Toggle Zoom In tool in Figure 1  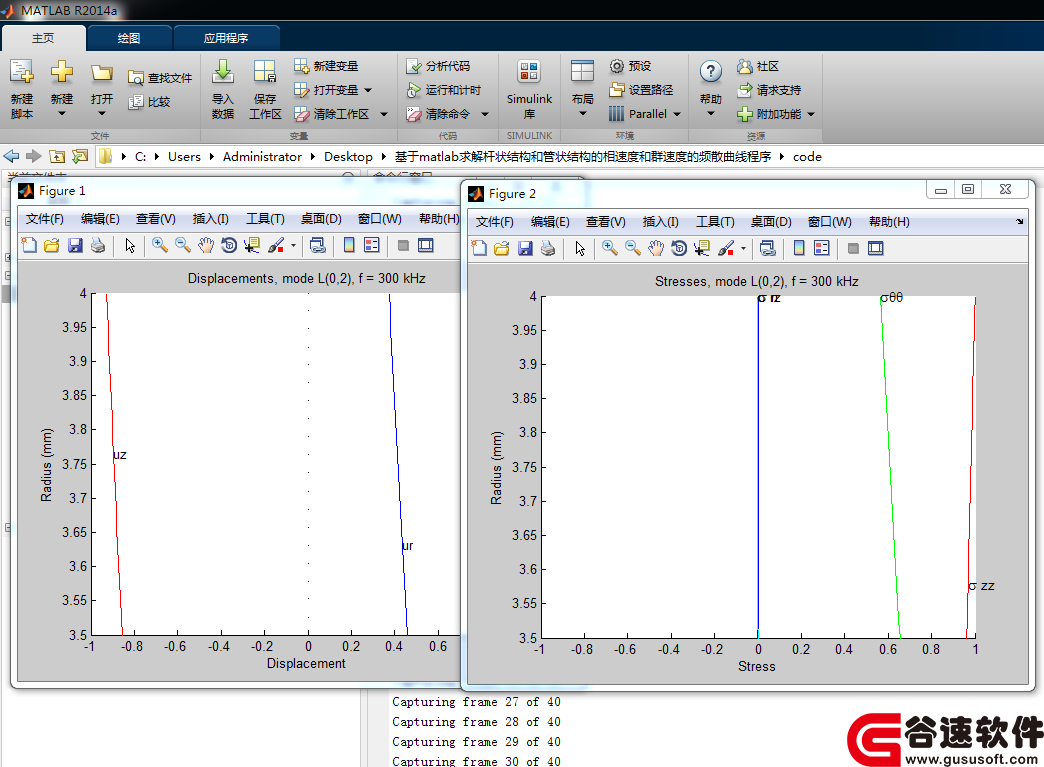160,245
